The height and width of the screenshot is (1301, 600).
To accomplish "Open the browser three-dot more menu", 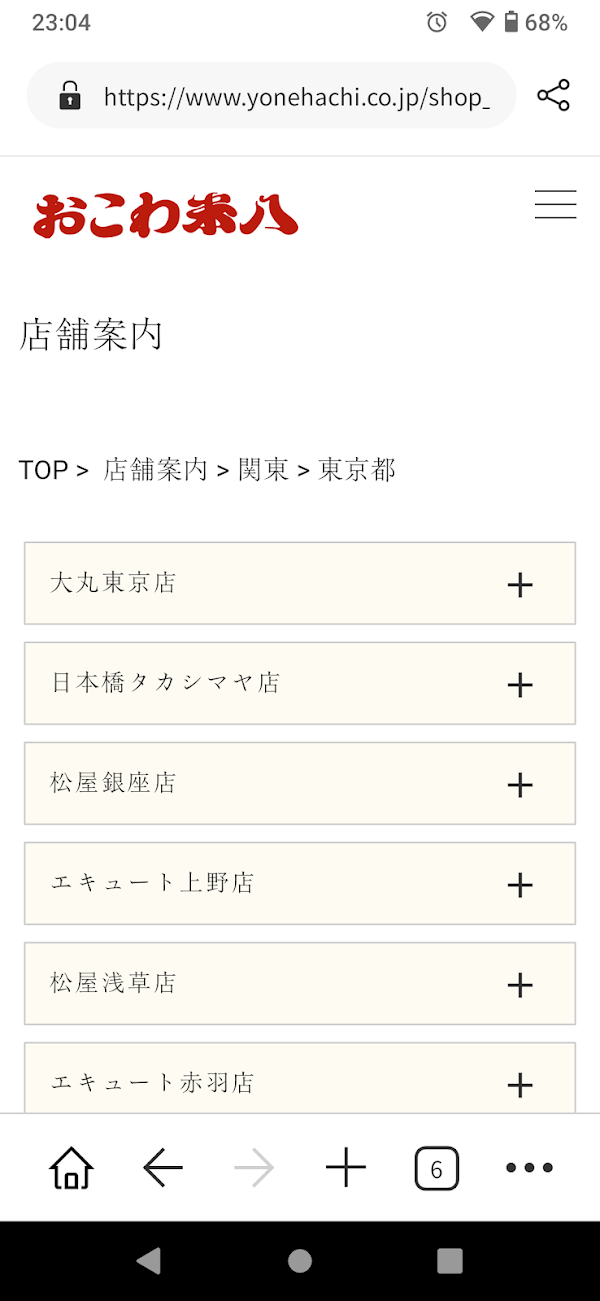I will 529,1167.
